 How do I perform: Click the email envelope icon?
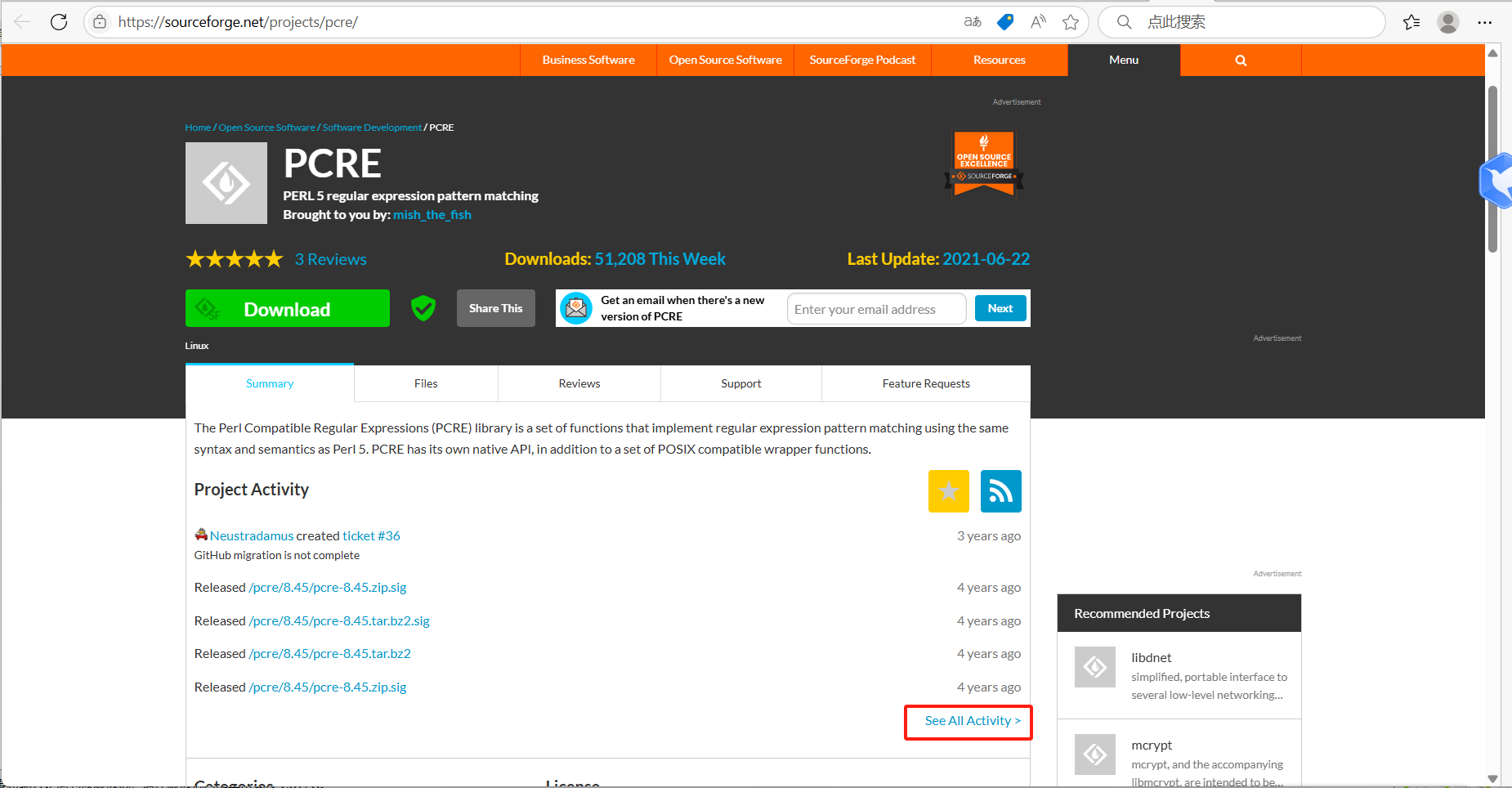(576, 308)
